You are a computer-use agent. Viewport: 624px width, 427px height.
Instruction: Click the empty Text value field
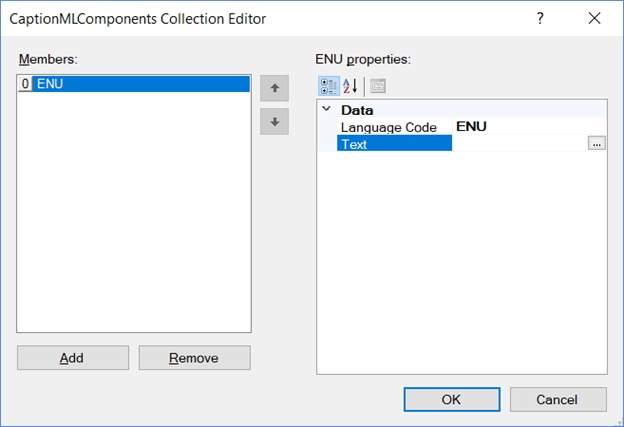[520, 143]
